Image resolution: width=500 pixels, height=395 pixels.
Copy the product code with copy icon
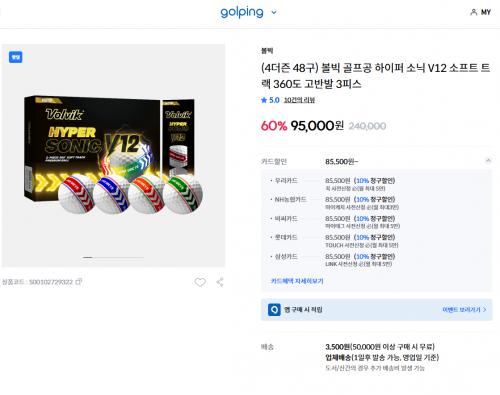click(78, 282)
